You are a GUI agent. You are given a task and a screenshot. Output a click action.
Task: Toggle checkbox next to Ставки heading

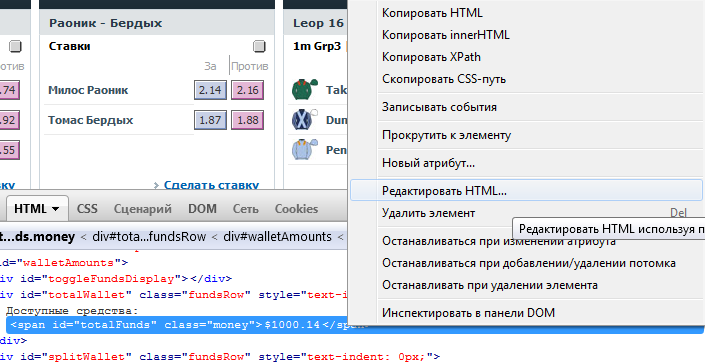click(x=259, y=46)
